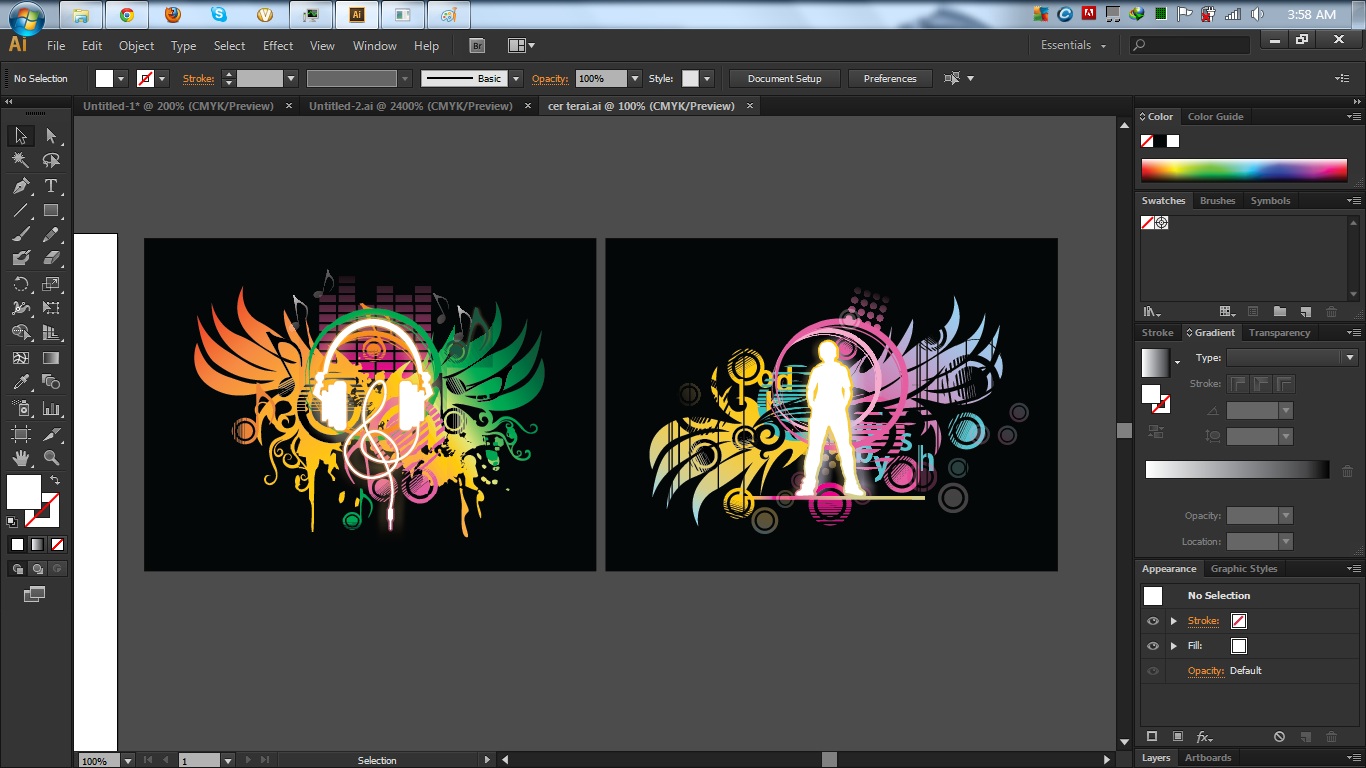Screen dimensions: 1366x768
Task: Select the Gradient tool in toolbox
Action: coord(51,358)
